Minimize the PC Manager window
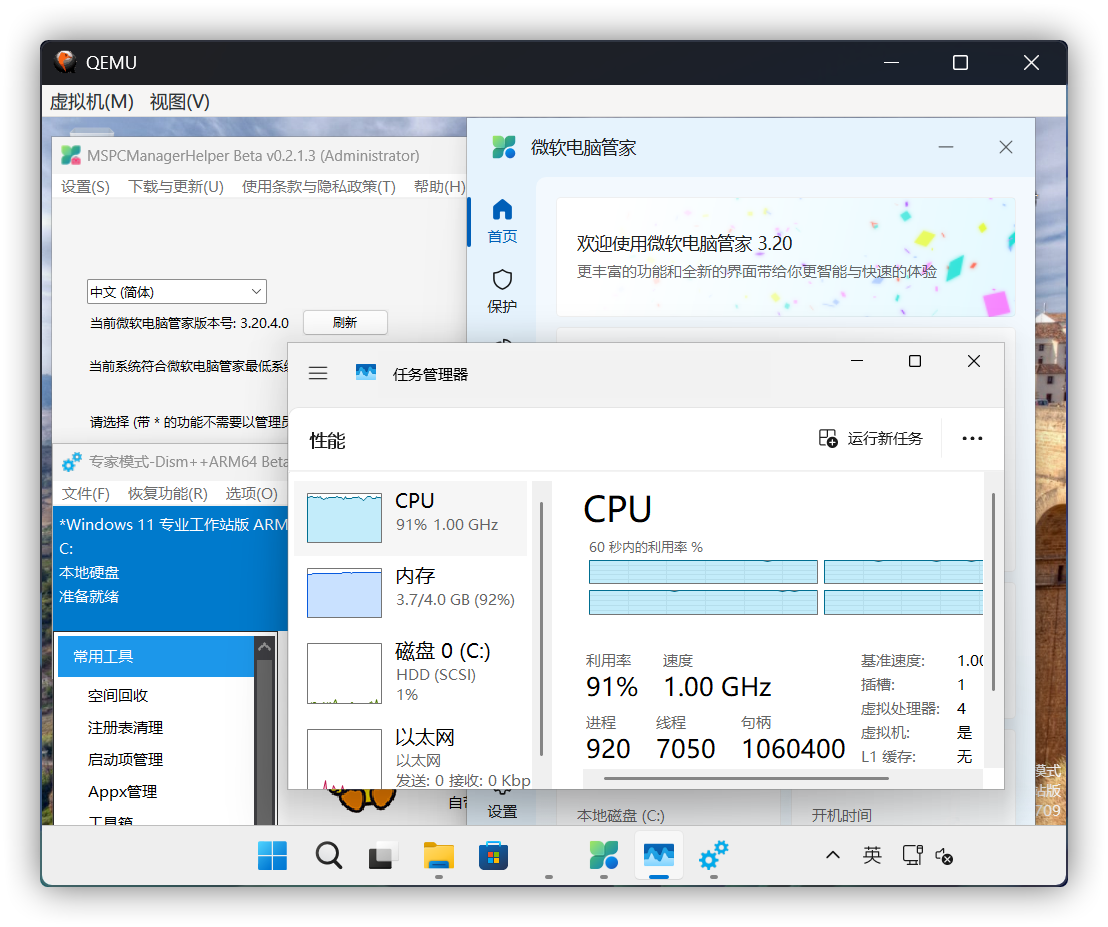Screen dimensions: 1108x927 pos(945,147)
